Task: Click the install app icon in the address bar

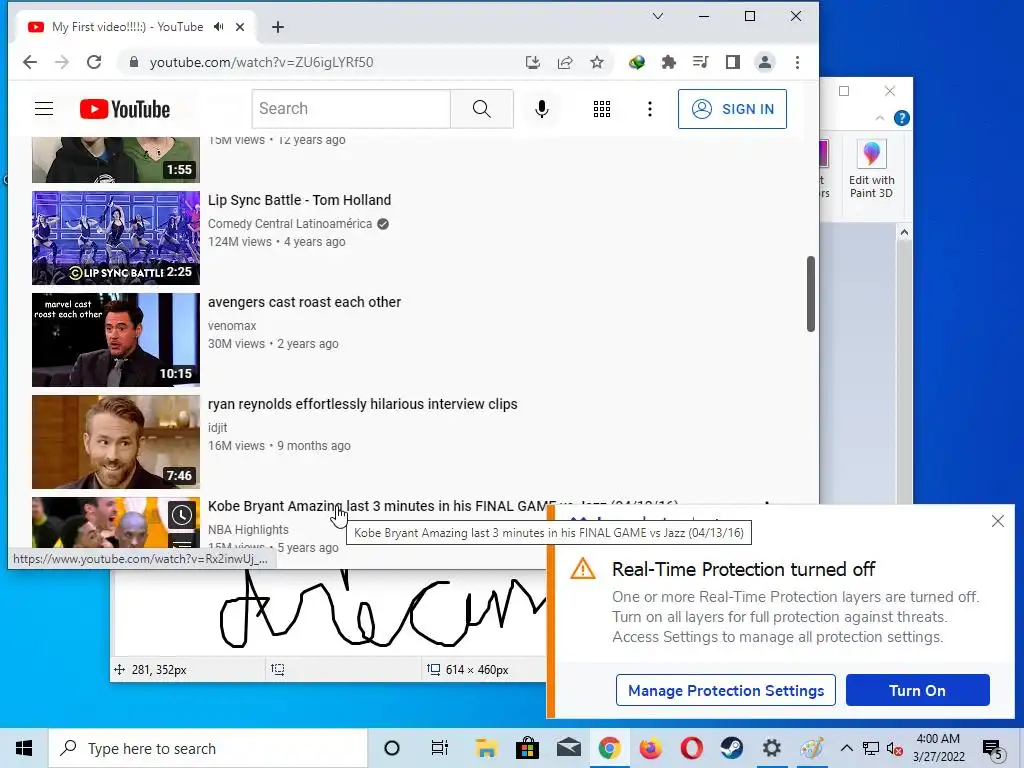Action: tap(533, 62)
